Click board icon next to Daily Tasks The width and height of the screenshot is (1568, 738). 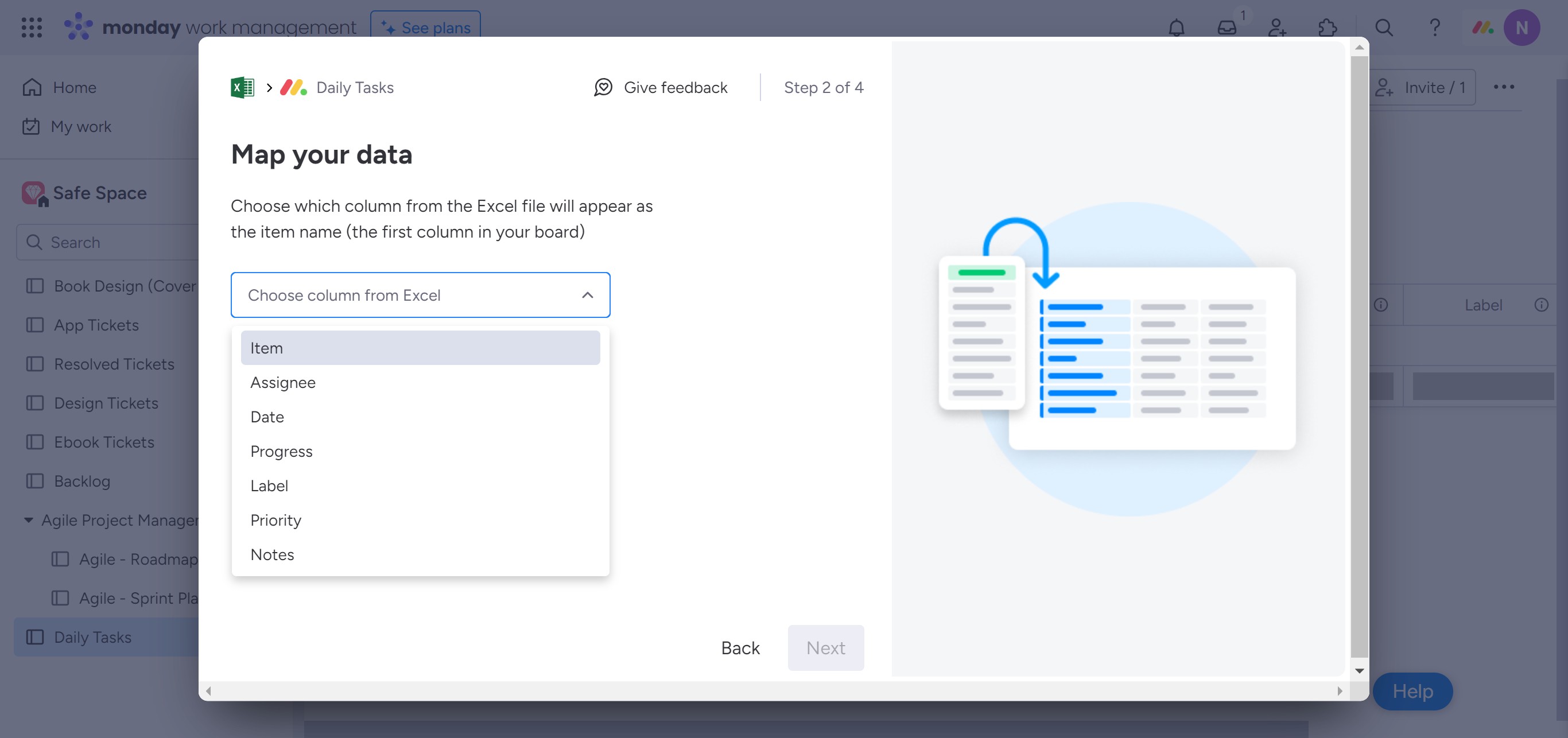[34, 637]
